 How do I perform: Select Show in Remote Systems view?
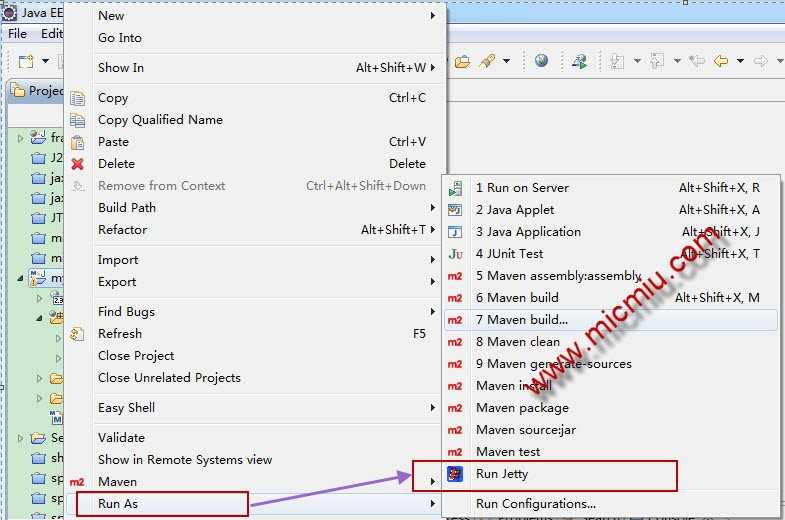click(185, 460)
